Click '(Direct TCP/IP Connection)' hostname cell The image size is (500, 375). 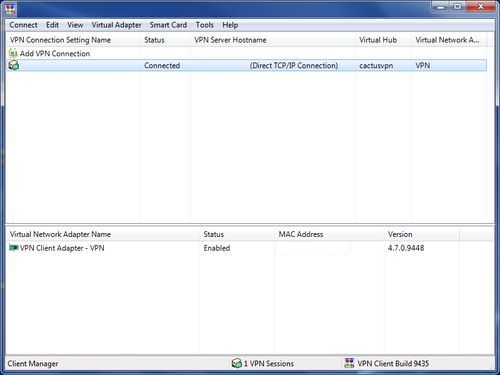point(294,66)
